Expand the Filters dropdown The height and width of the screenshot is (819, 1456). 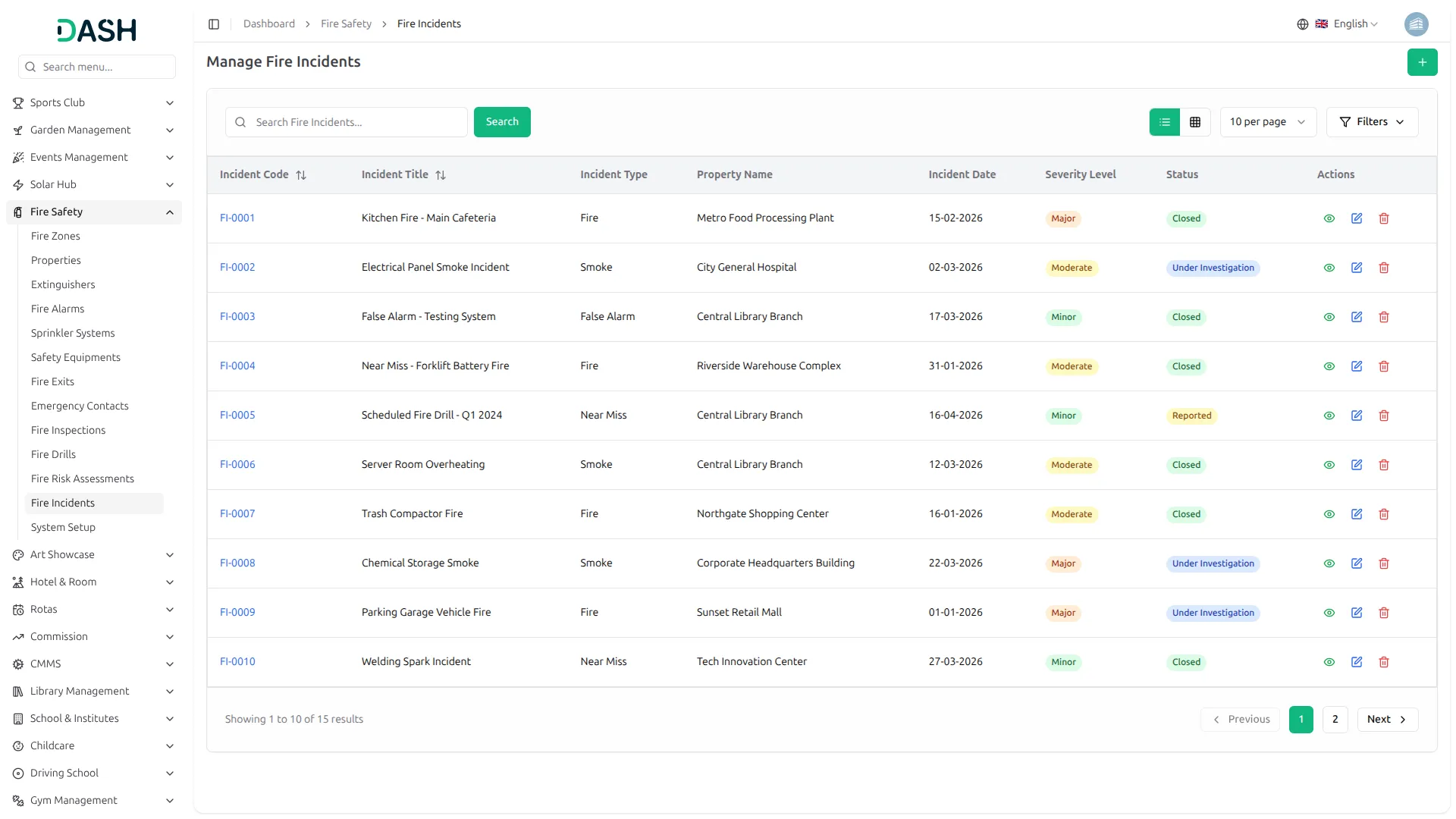1371,122
